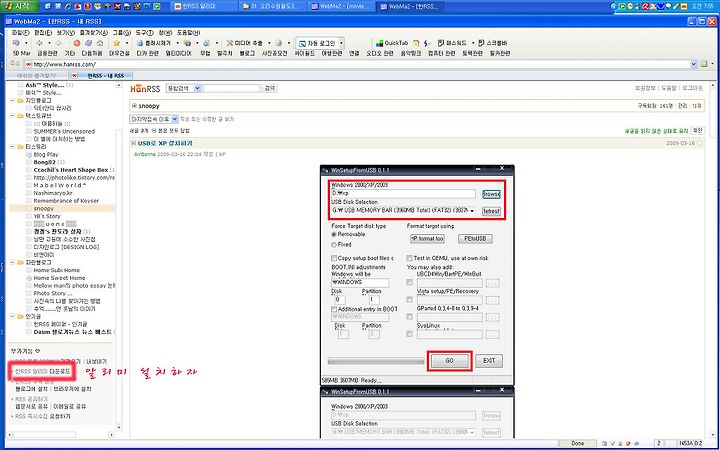Open the Favorites star icon in toolbar

tap(117, 43)
